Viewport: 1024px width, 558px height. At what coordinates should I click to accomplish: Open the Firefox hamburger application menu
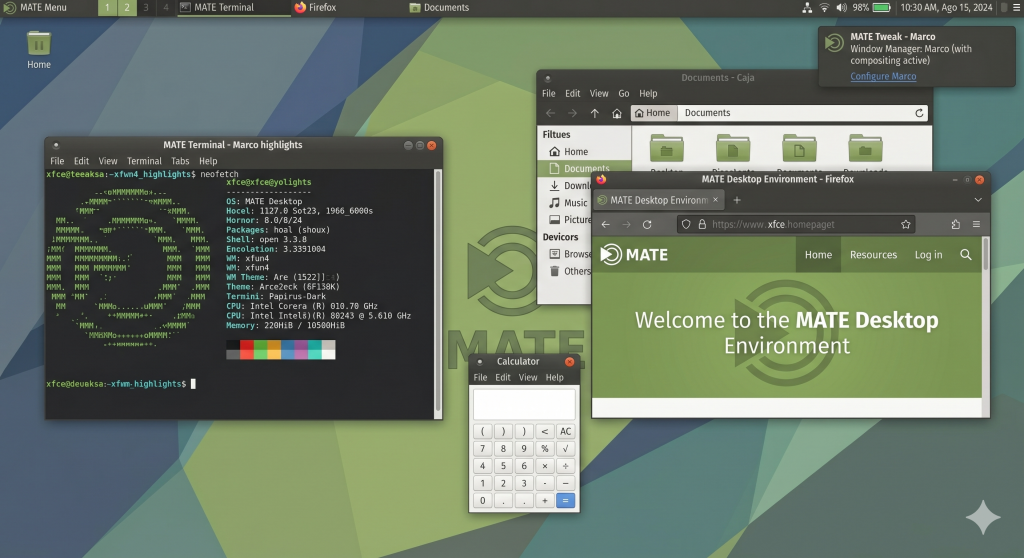tap(976, 225)
